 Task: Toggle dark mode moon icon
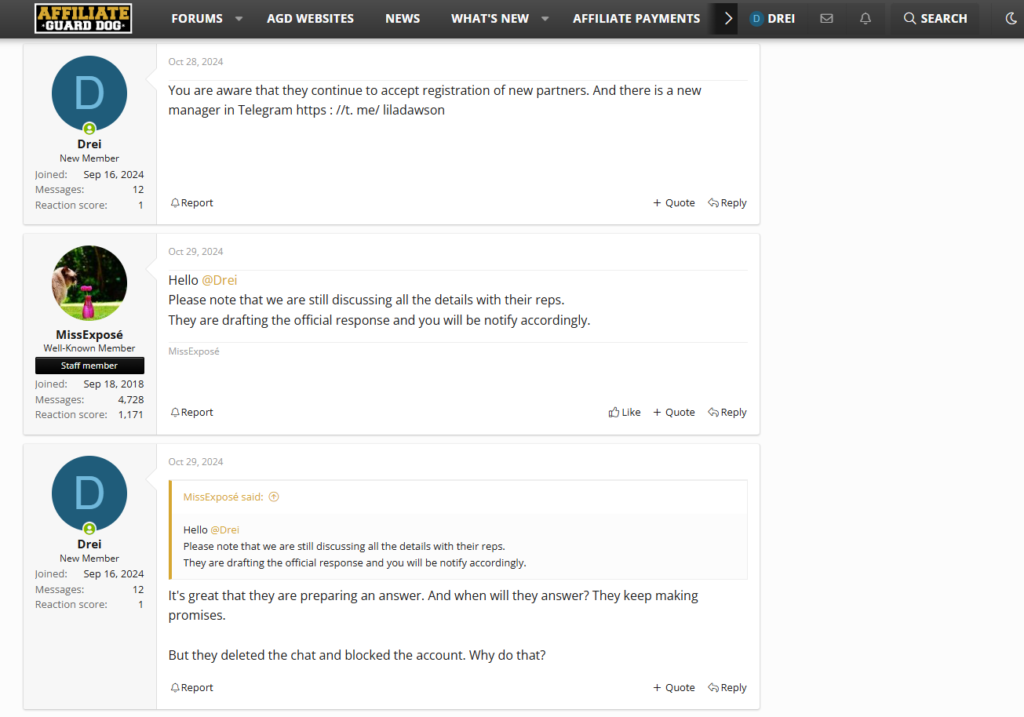coord(1010,18)
